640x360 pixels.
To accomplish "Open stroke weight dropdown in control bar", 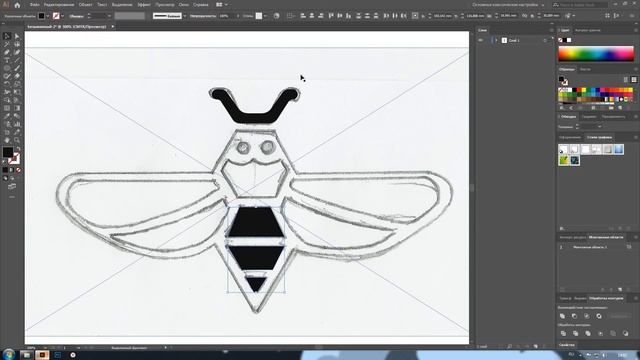I will [109, 16].
